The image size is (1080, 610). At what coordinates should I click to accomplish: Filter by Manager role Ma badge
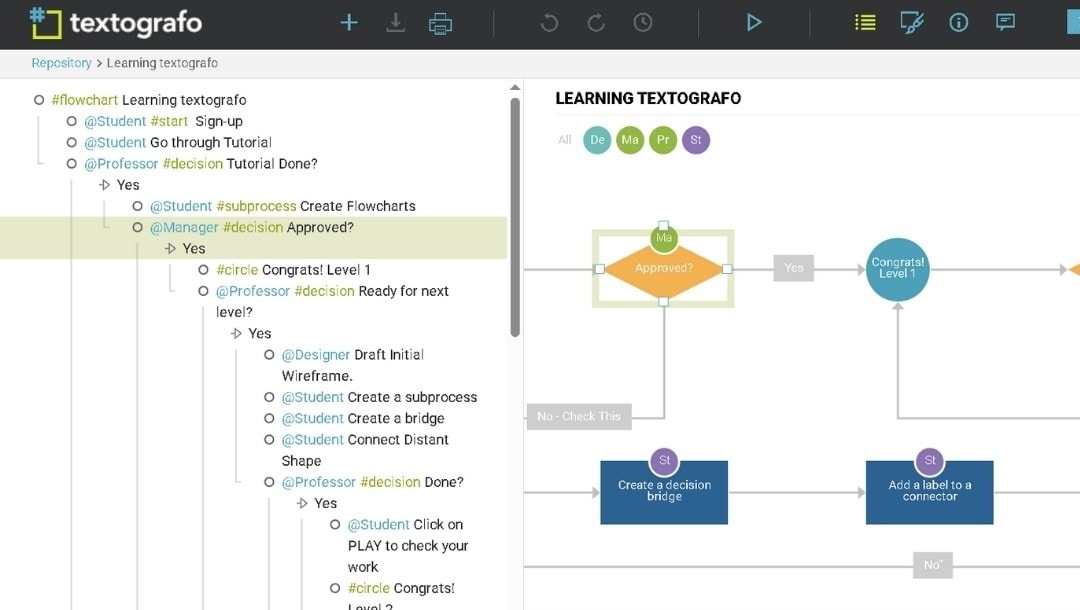point(630,140)
